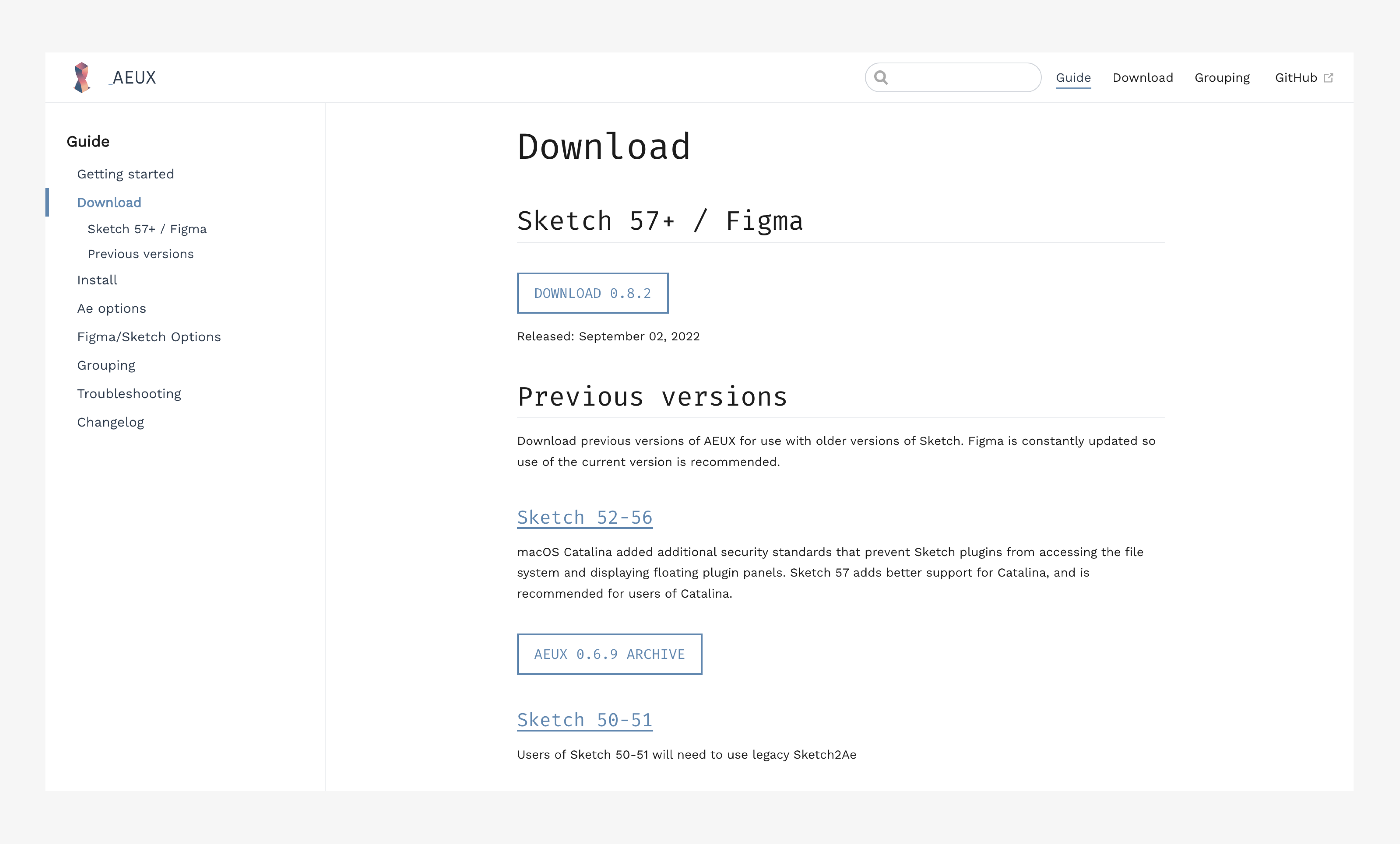Click the AEUX logo icon
This screenshot has height=844, width=1400.
pyautogui.click(x=82, y=77)
